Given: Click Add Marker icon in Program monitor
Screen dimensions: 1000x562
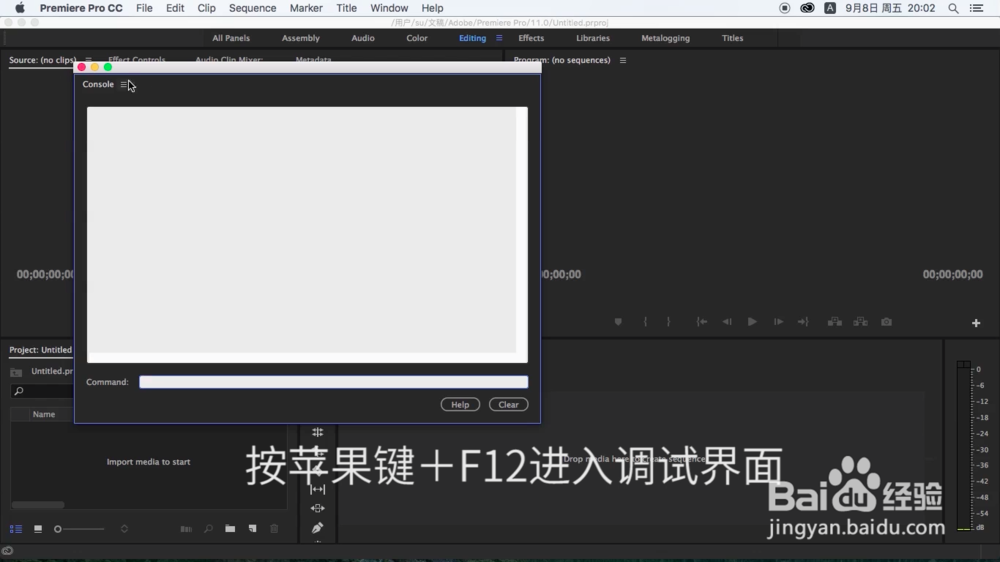Looking at the screenshot, I should point(618,322).
